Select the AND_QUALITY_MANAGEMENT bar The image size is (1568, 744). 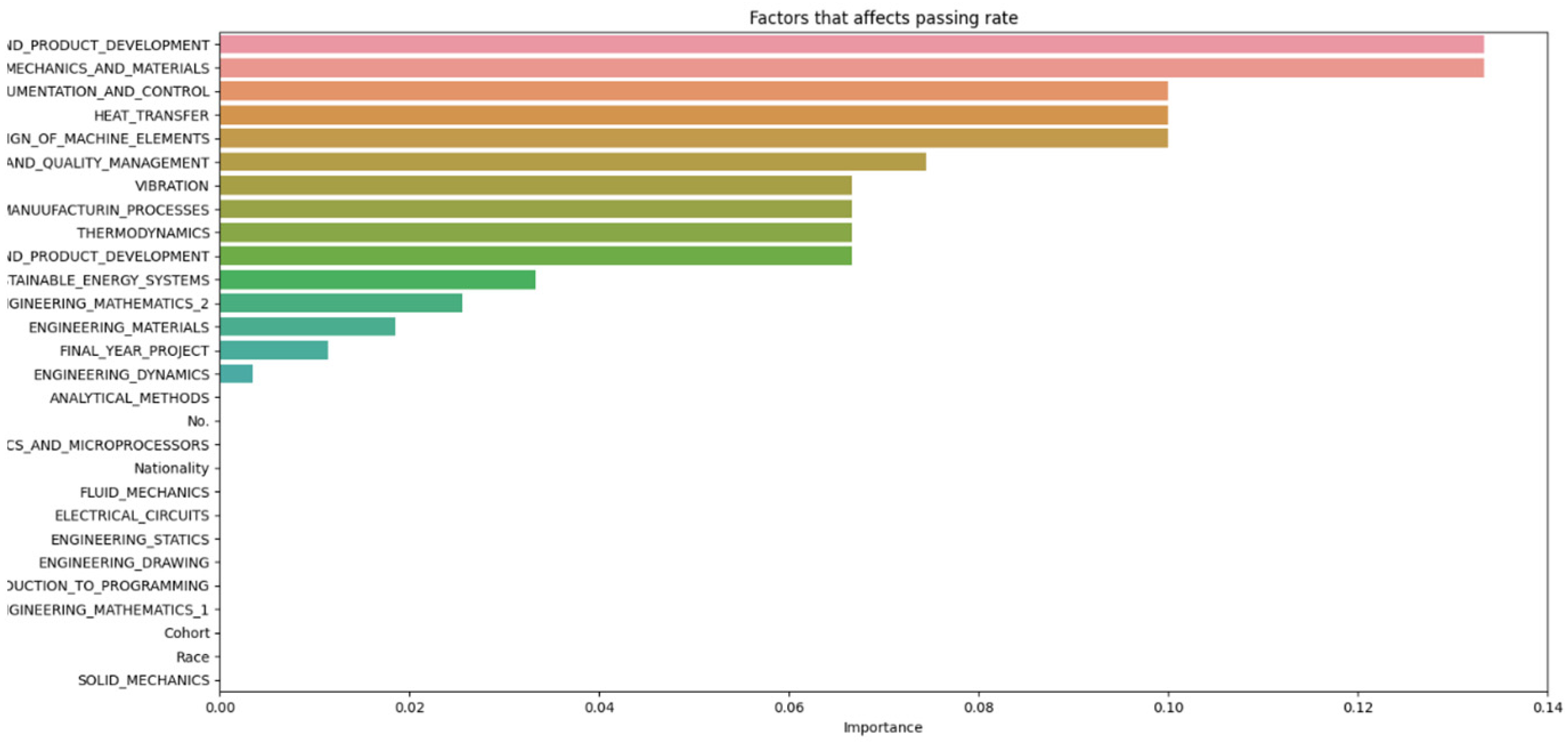(573, 162)
